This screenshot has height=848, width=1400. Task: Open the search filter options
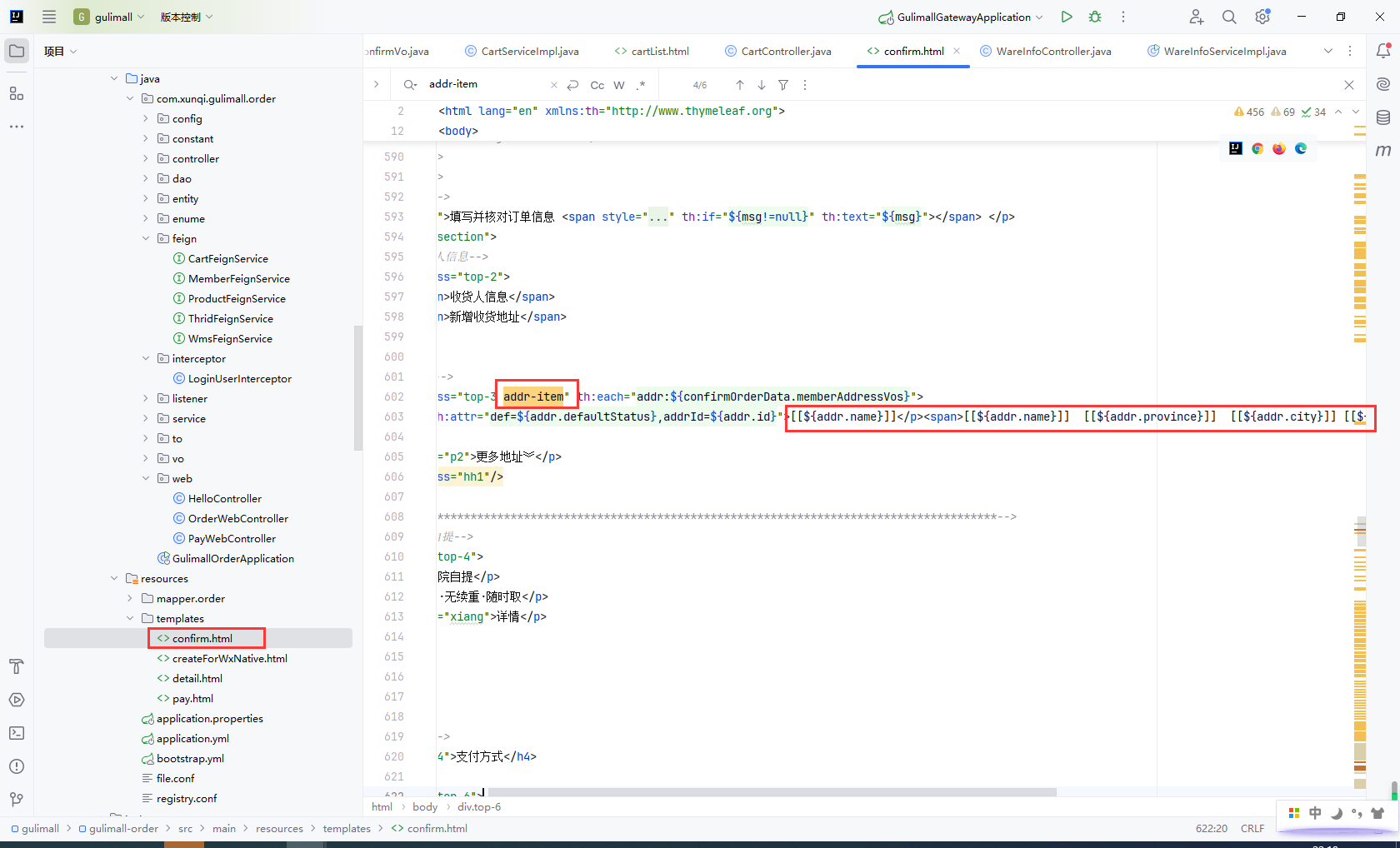click(x=783, y=85)
